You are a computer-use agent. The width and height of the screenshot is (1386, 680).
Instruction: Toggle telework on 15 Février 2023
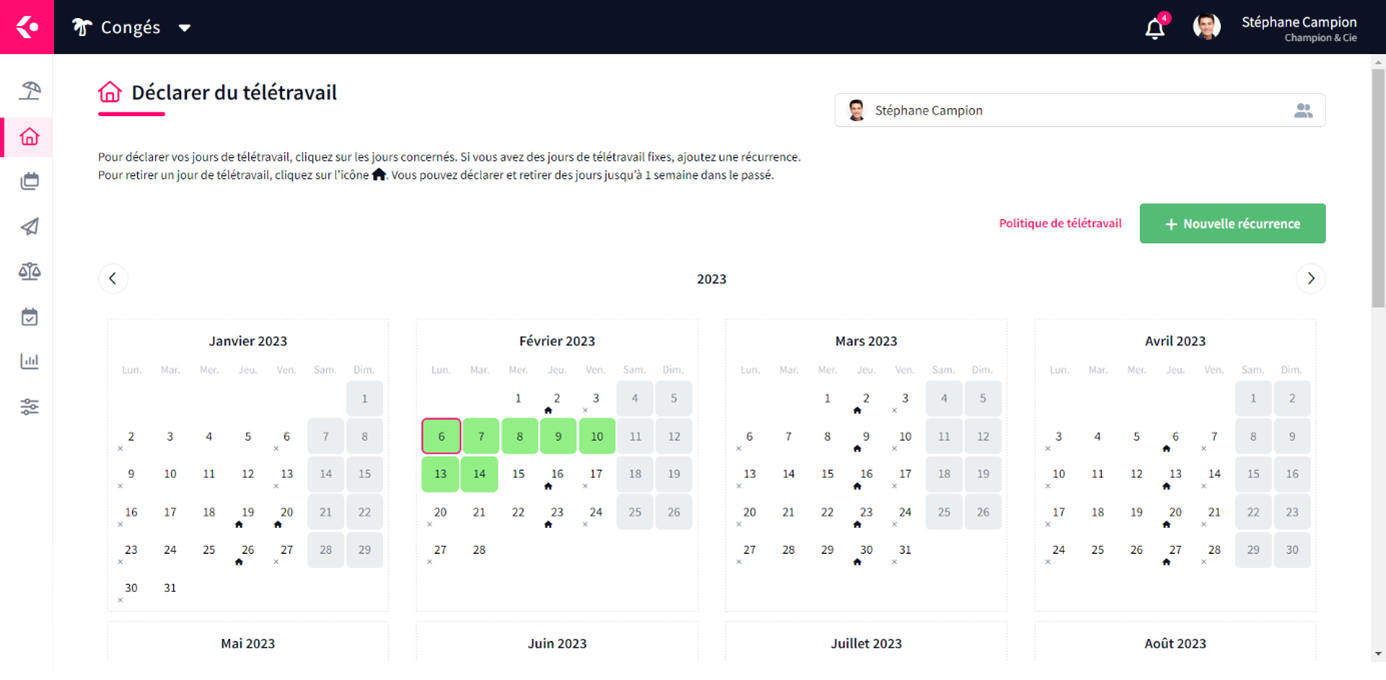518,474
